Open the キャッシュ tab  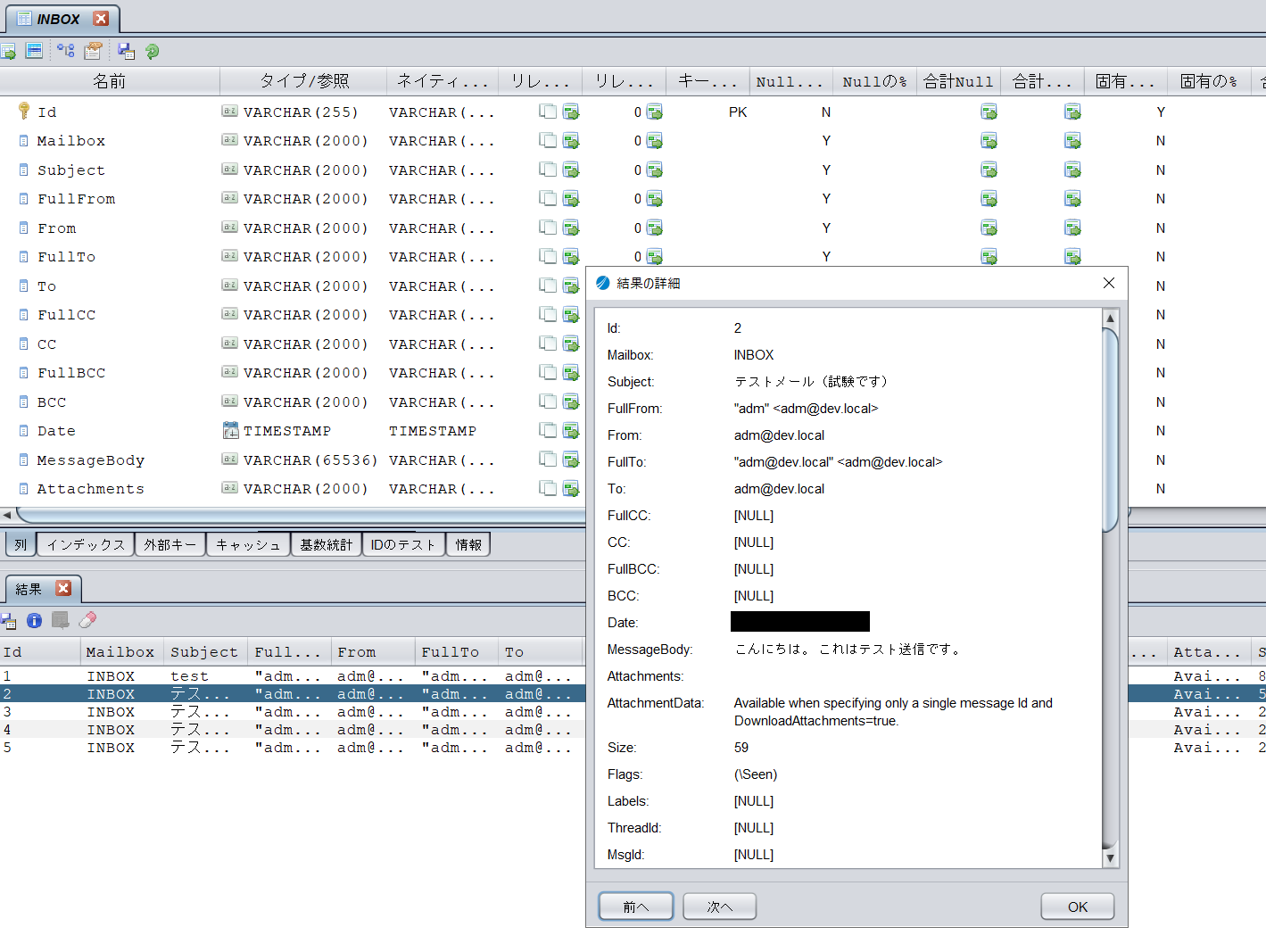248,544
